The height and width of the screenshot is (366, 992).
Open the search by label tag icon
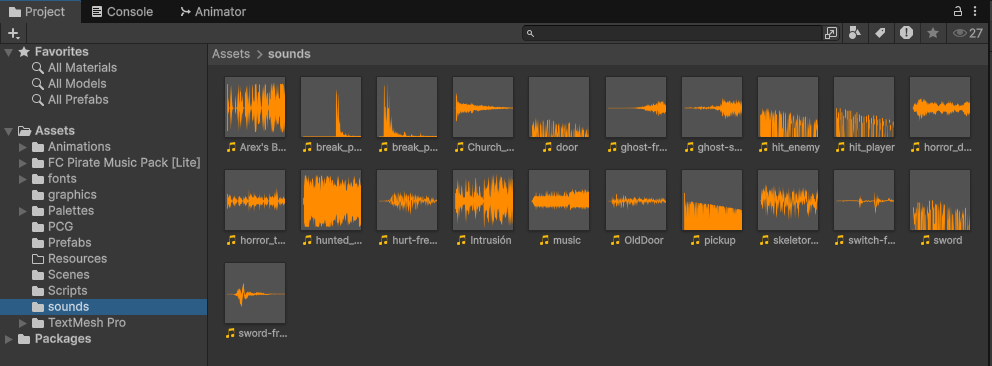[880, 34]
